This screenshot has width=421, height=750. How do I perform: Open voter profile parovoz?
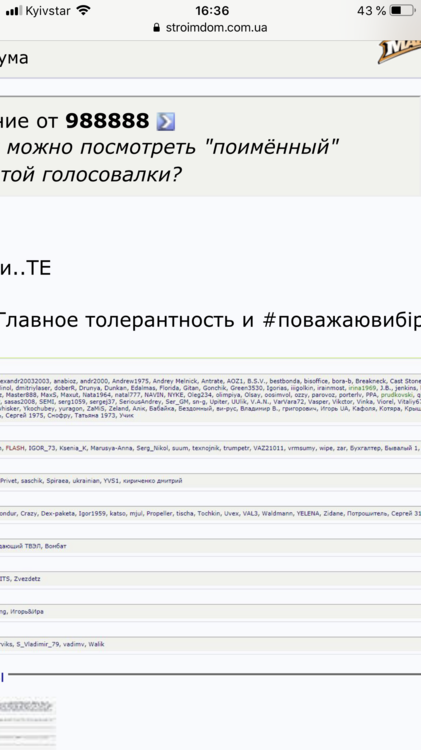[325, 395]
